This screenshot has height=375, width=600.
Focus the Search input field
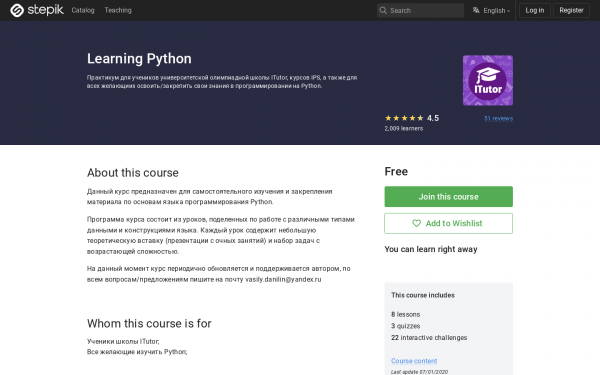point(420,10)
